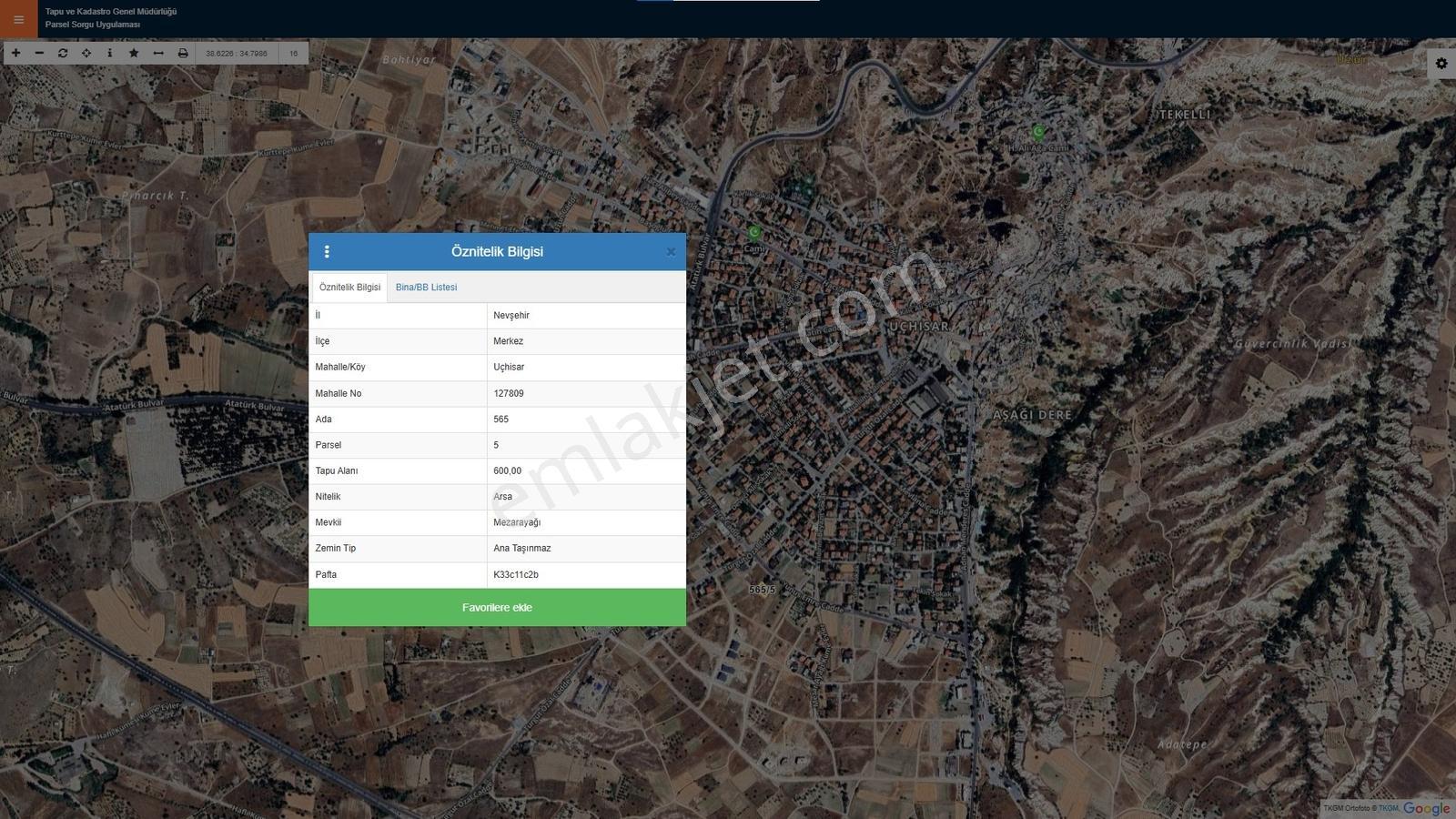Image resolution: width=1456 pixels, height=819 pixels.
Task: Zoom in with the plus tool
Action: [x=15, y=53]
